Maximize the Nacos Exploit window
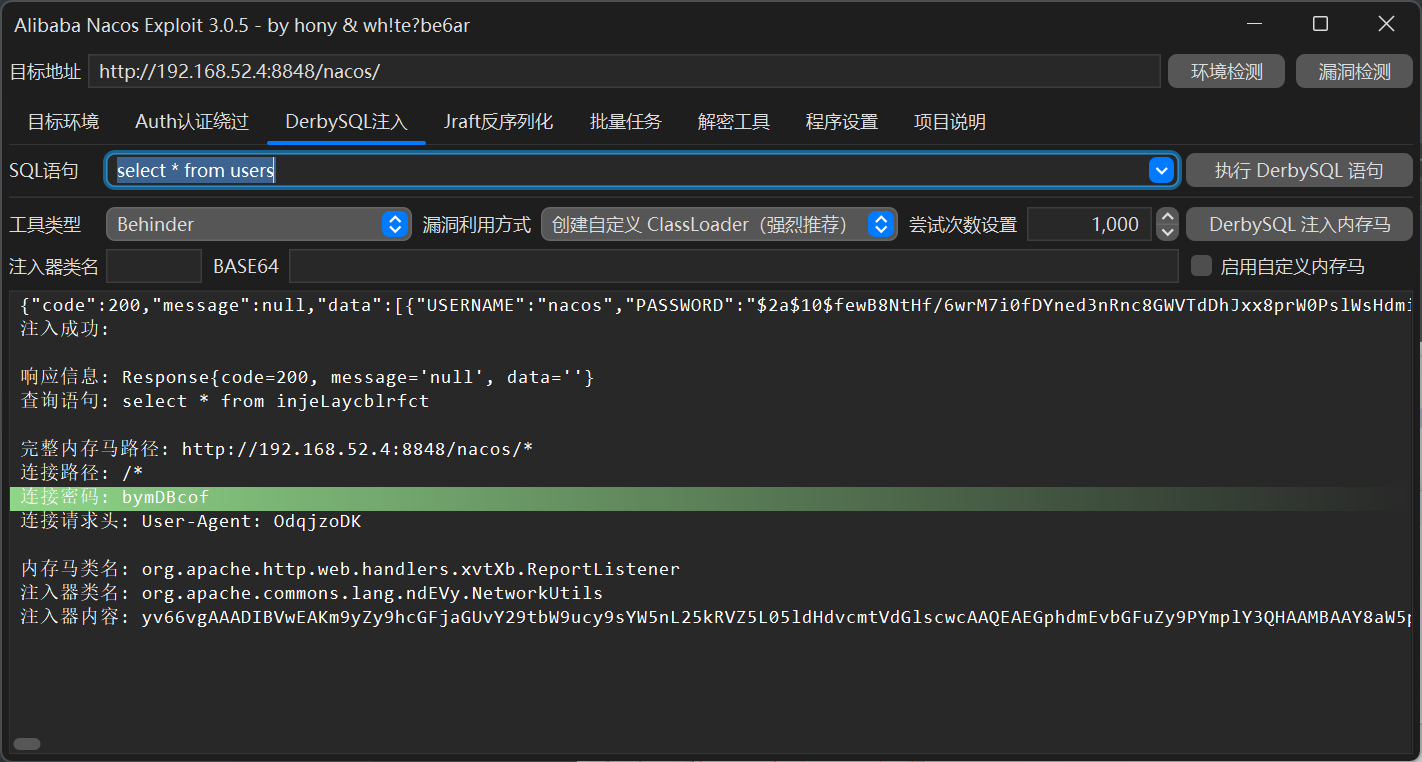This screenshot has height=762, width=1422. click(1320, 24)
